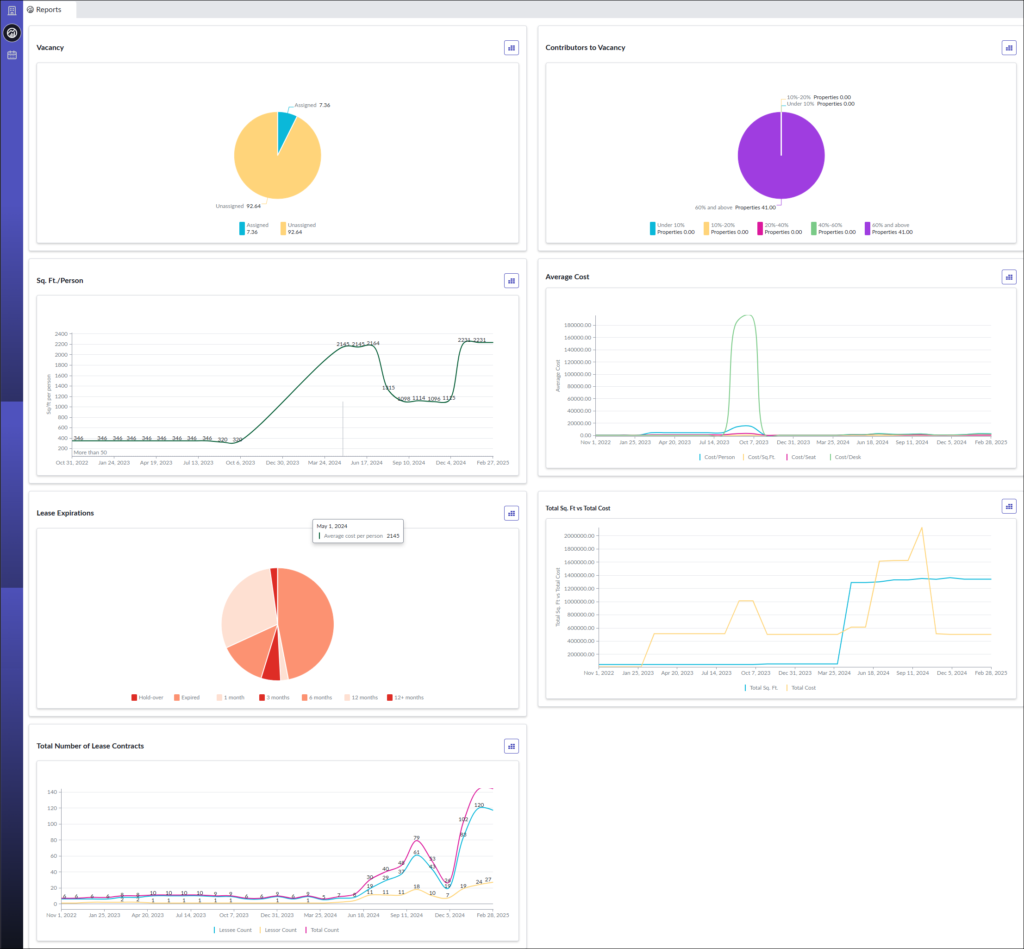Select the analytics icon in the sidebar

tap(11, 33)
